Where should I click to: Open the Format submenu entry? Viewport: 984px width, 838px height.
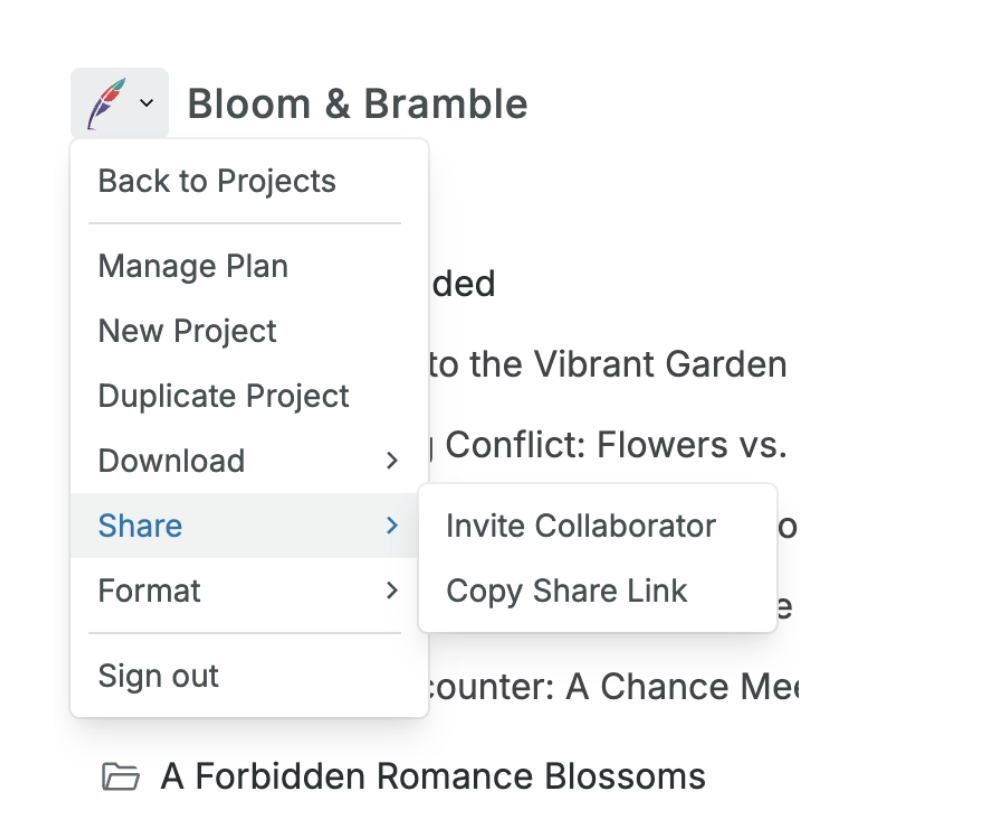[149, 591]
